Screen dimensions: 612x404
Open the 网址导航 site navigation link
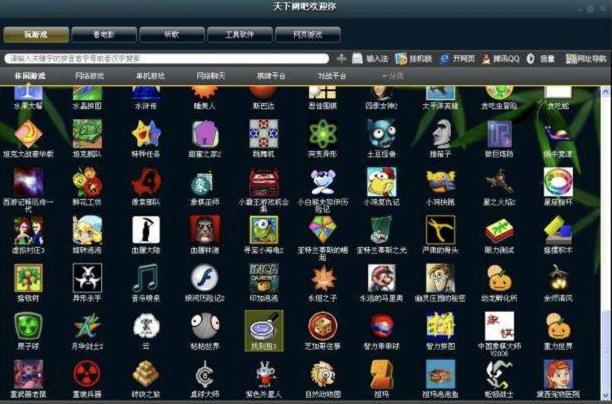tap(586, 59)
